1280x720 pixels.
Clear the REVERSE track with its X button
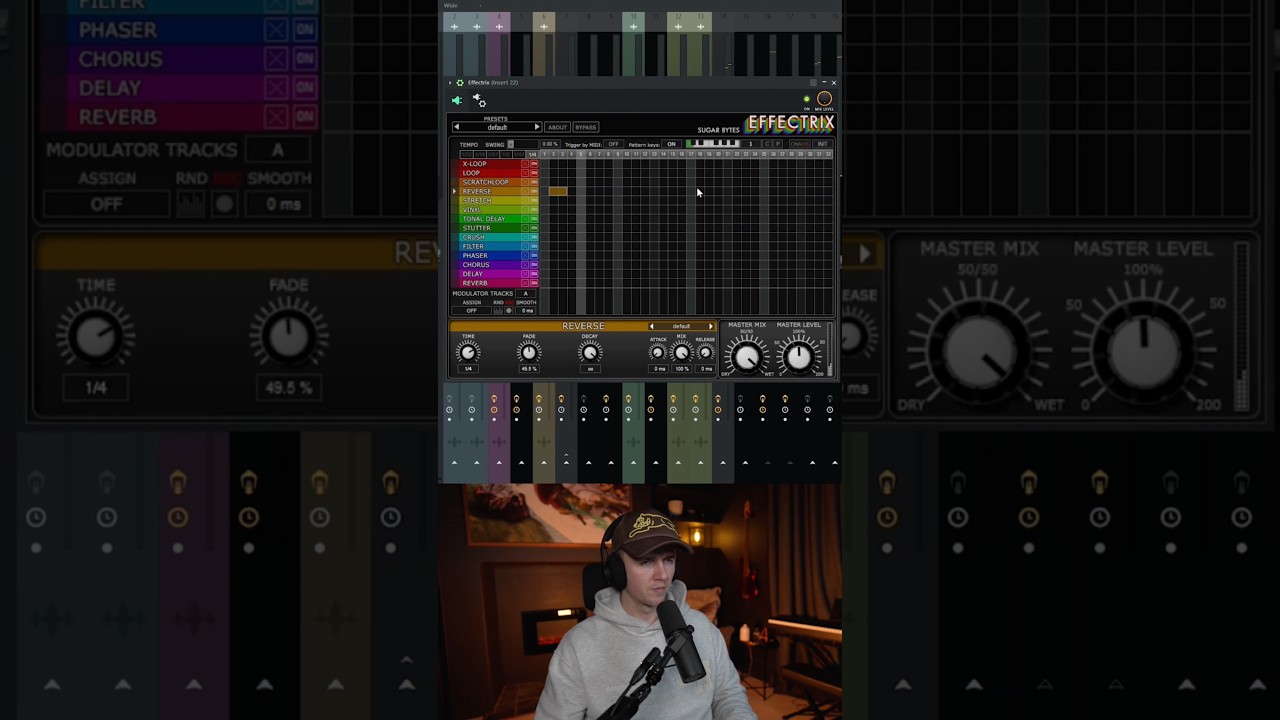point(526,191)
